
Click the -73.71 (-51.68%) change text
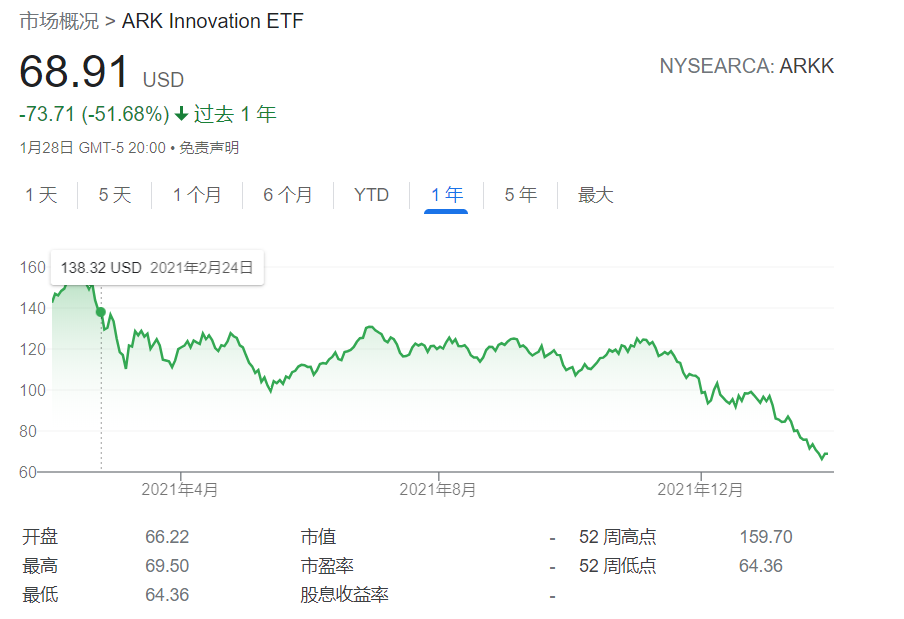[x=92, y=115]
